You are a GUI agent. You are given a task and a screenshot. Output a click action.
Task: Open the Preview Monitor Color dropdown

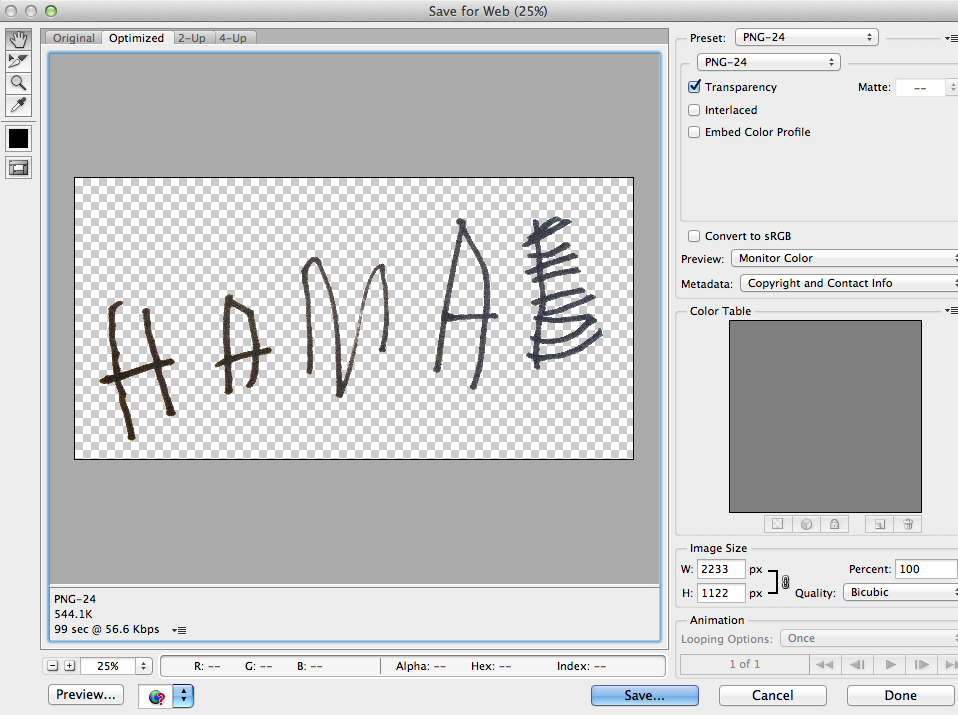[x=844, y=258]
